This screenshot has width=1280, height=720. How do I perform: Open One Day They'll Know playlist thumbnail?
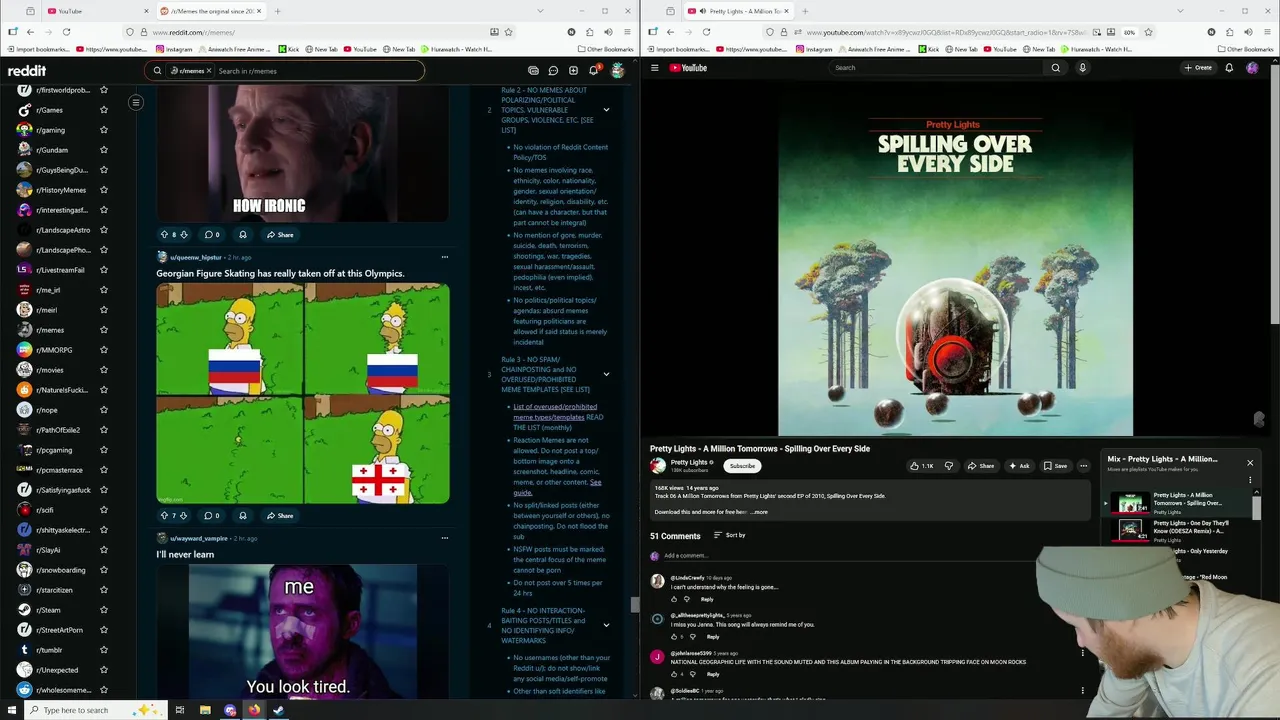tap(1131, 530)
